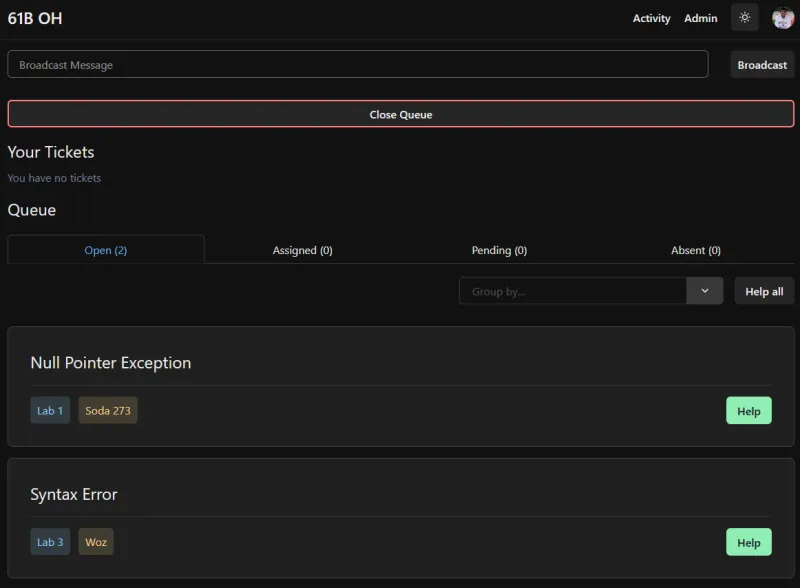Switch to the Assigned (0) tab
This screenshot has width=800, height=588.
303,250
